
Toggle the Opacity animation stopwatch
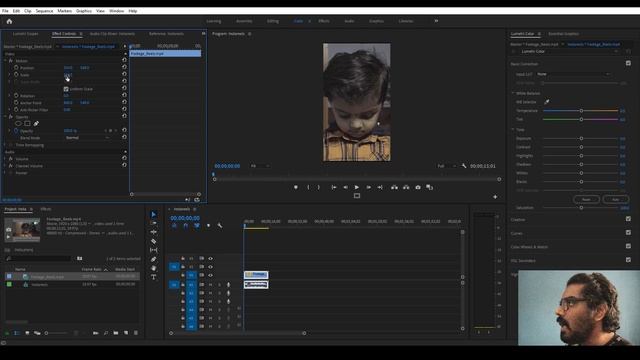point(16,131)
